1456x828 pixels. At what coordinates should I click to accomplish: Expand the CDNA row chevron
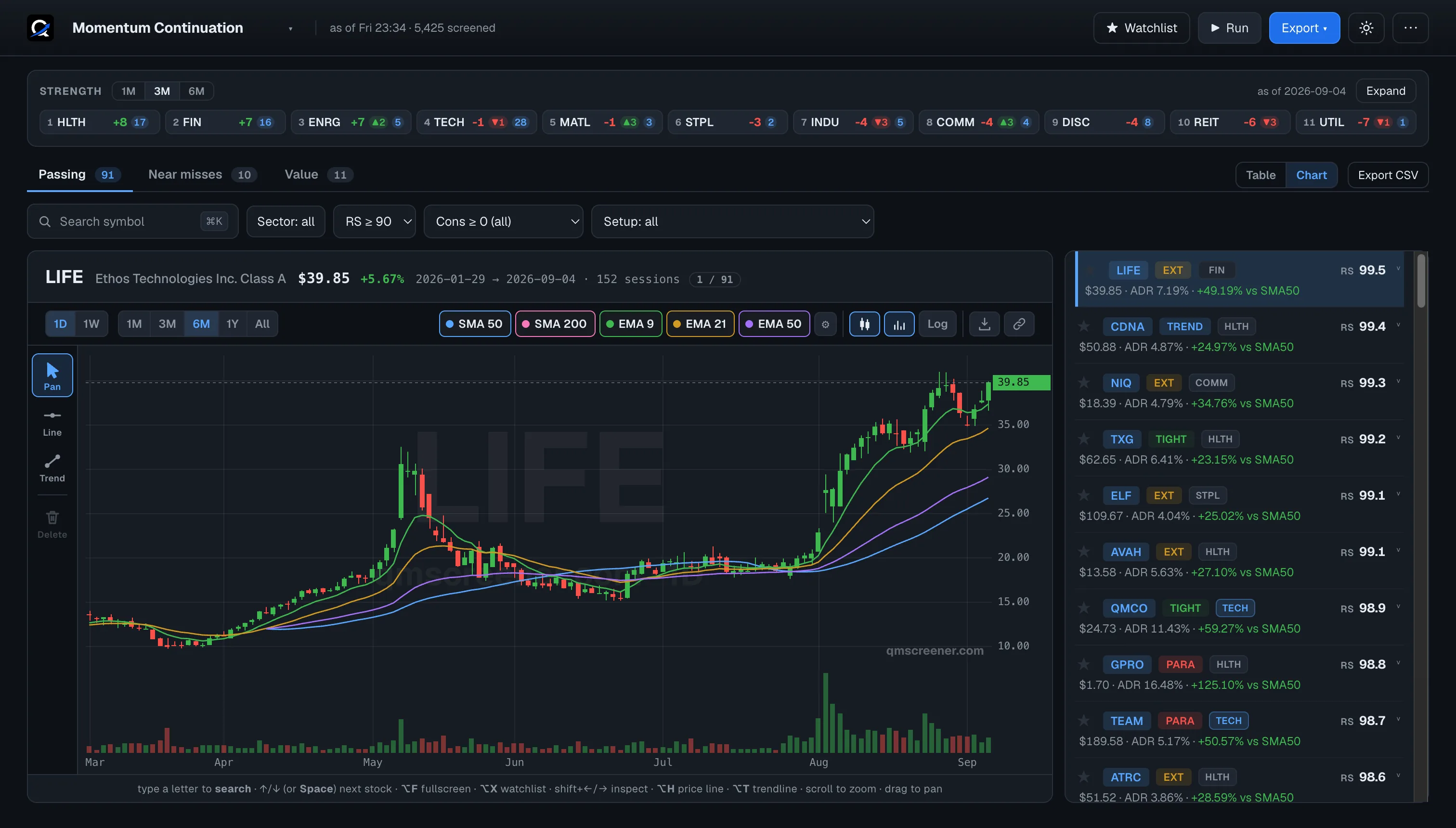(1398, 325)
